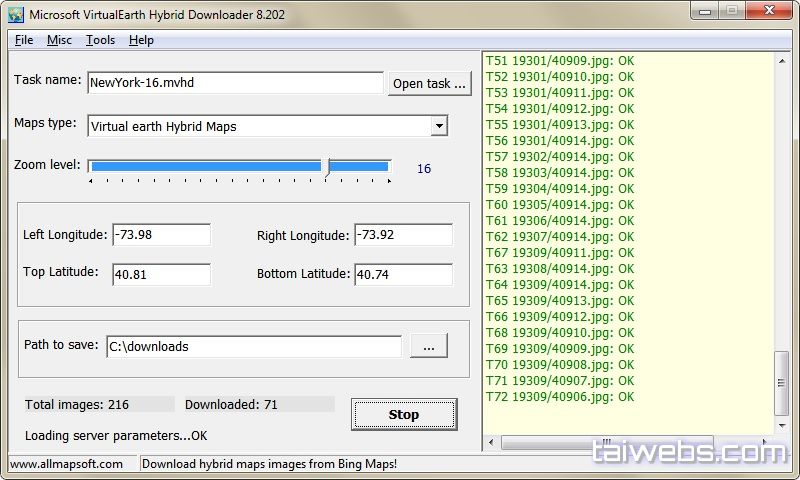The height and width of the screenshot is (480, 800).
Task: Select log entry T72 19309/40906.jpg
Action: (x=560, y=397)
